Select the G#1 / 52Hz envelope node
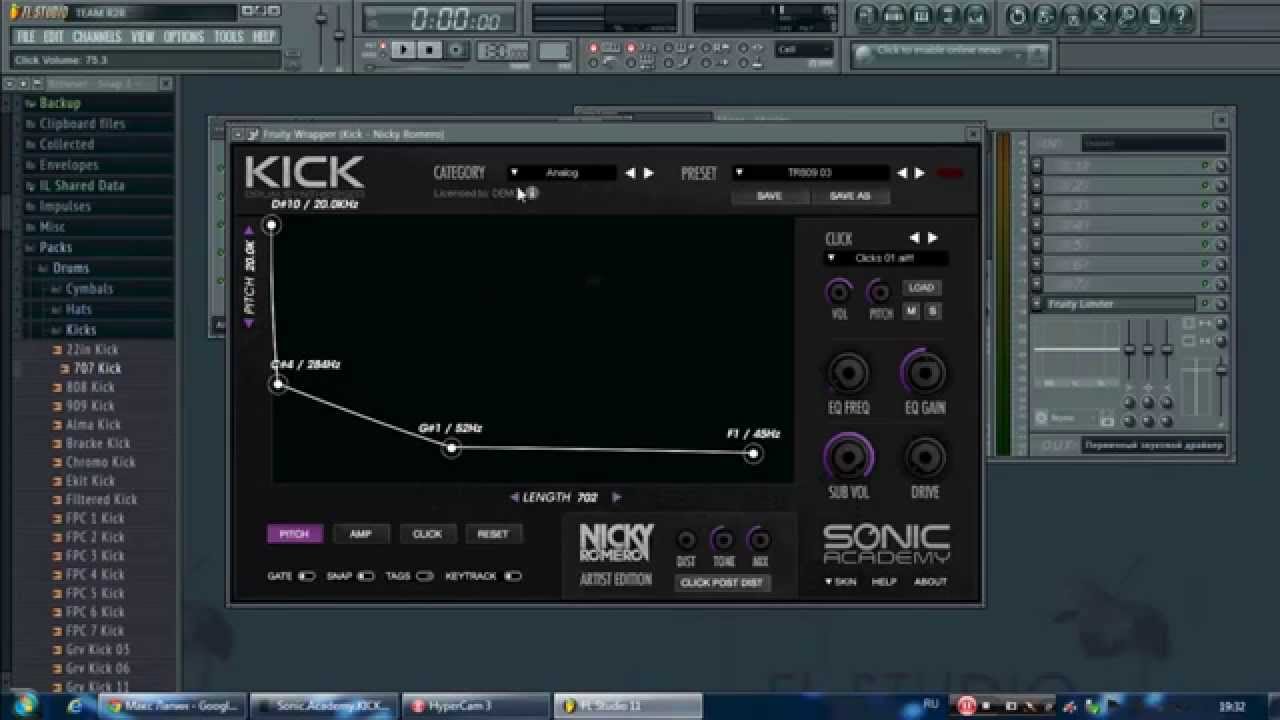This screenshot has height=720, width=1280. [x=452, y=448]
